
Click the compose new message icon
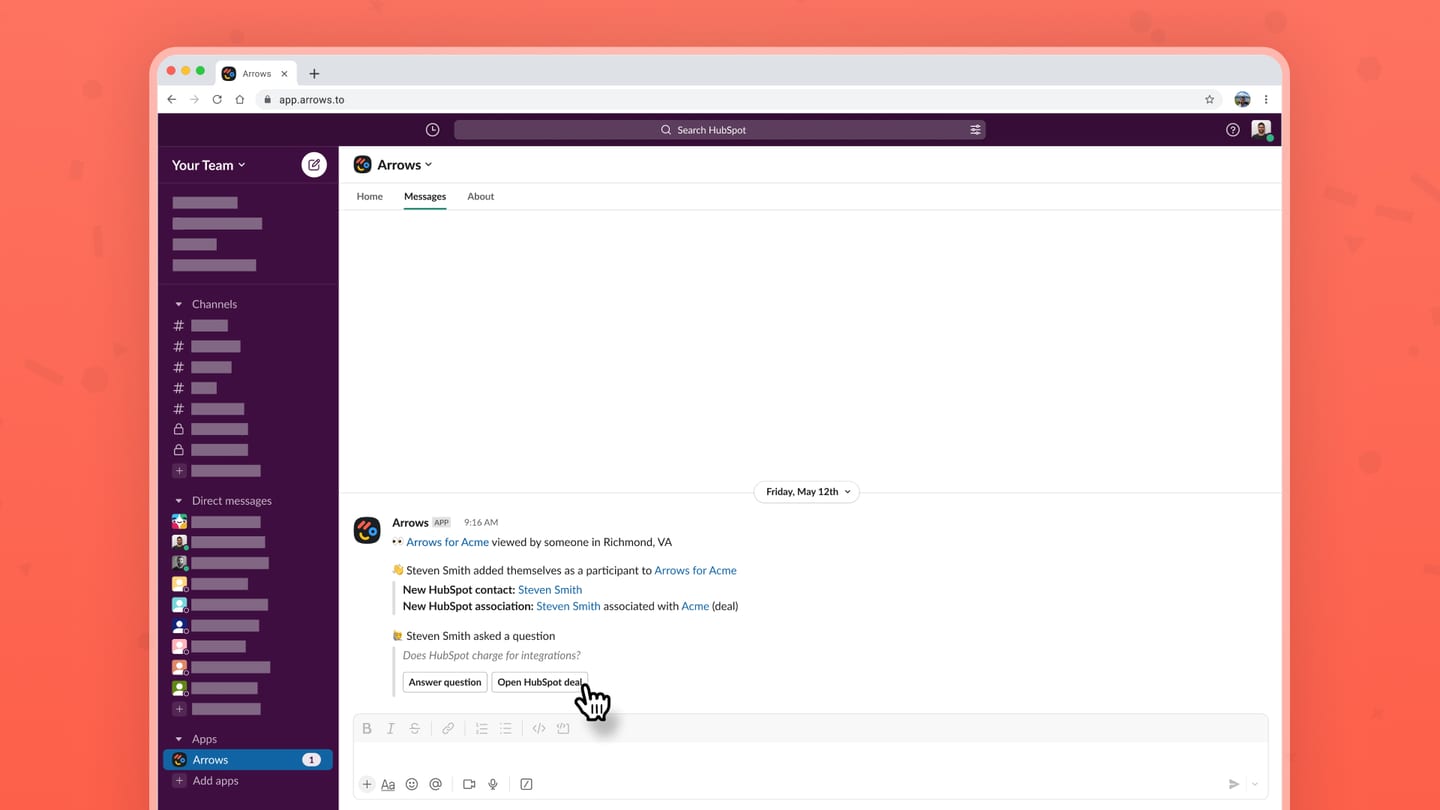[314, 165]
